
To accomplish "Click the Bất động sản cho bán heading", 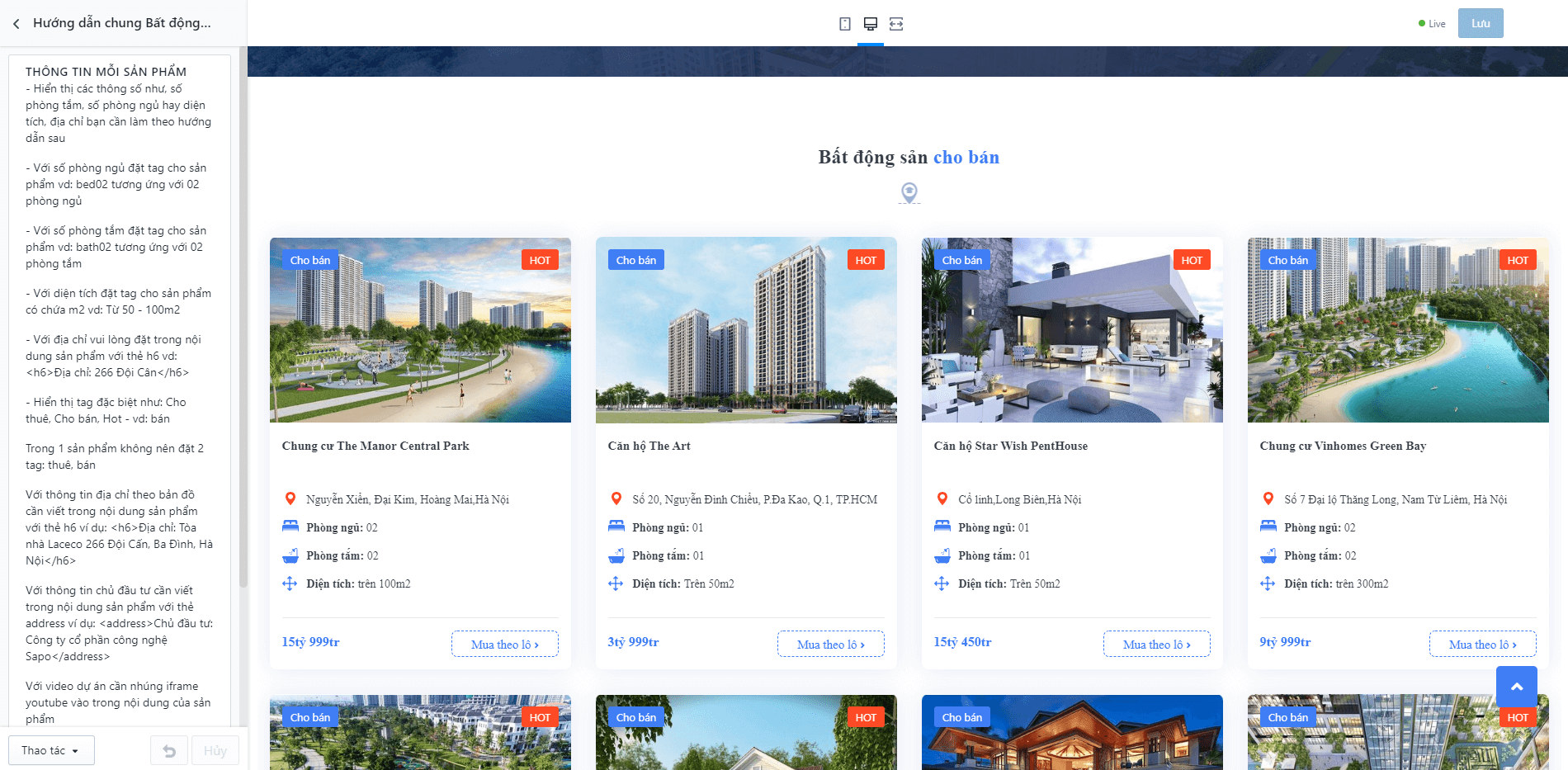I will coord(909,157).
